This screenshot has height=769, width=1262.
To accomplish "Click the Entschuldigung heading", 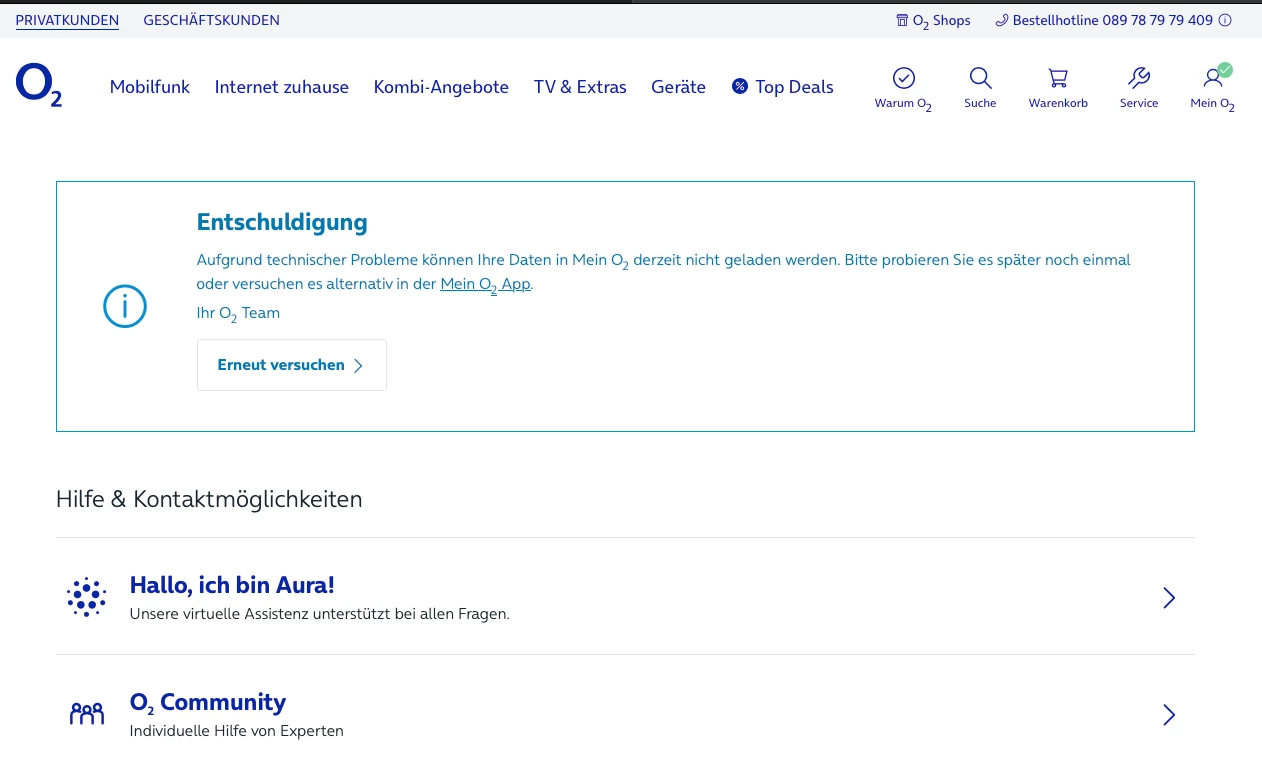I will [x=282, y=222].
